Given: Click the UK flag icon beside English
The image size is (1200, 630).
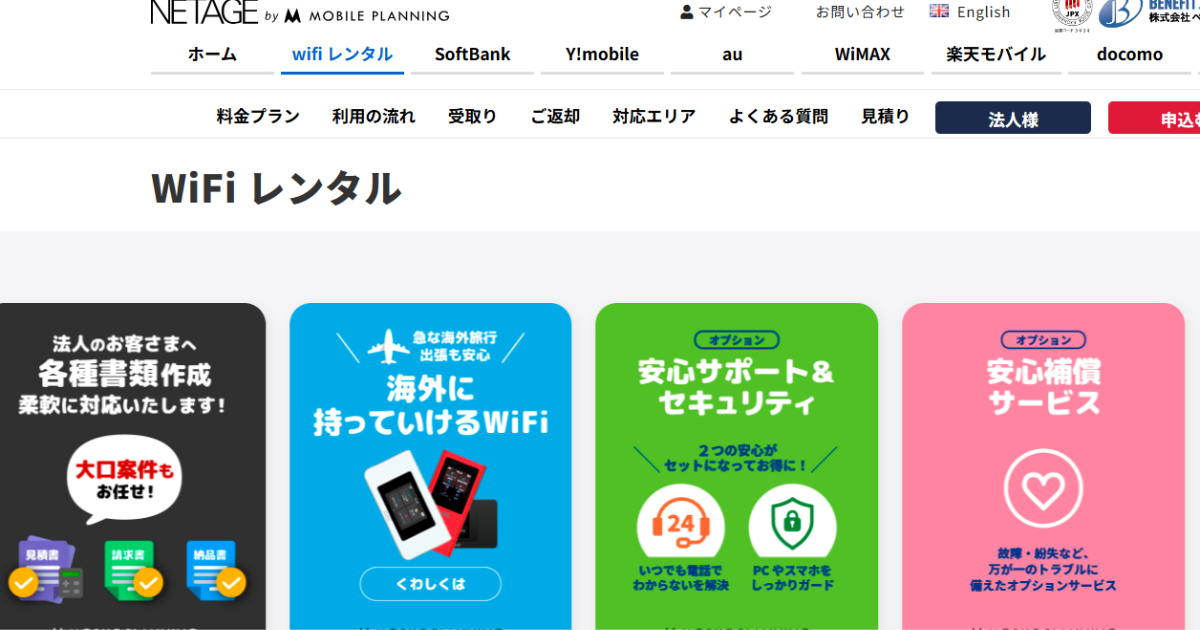Looking at the screenshot, I should (939, 11).
